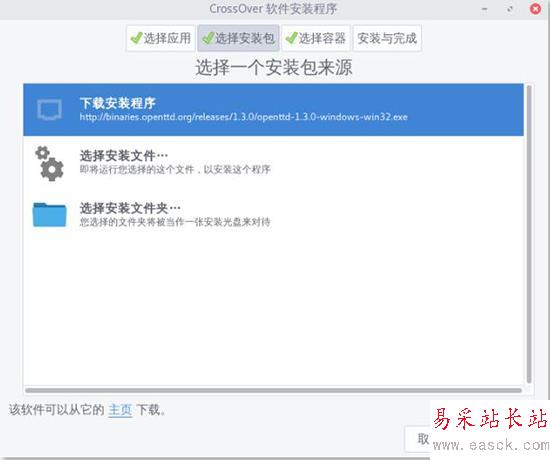Maximize the CrossOver installer window

(510, 9)
